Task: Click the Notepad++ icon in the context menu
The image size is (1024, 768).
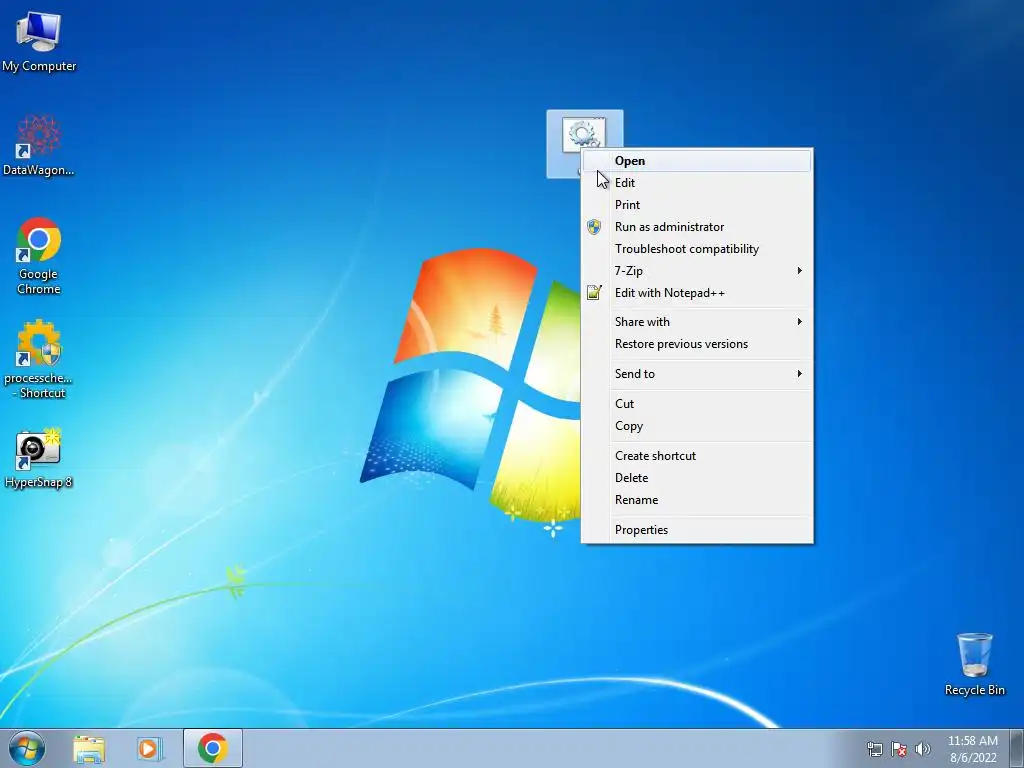Action: click(x=594, y=293)
